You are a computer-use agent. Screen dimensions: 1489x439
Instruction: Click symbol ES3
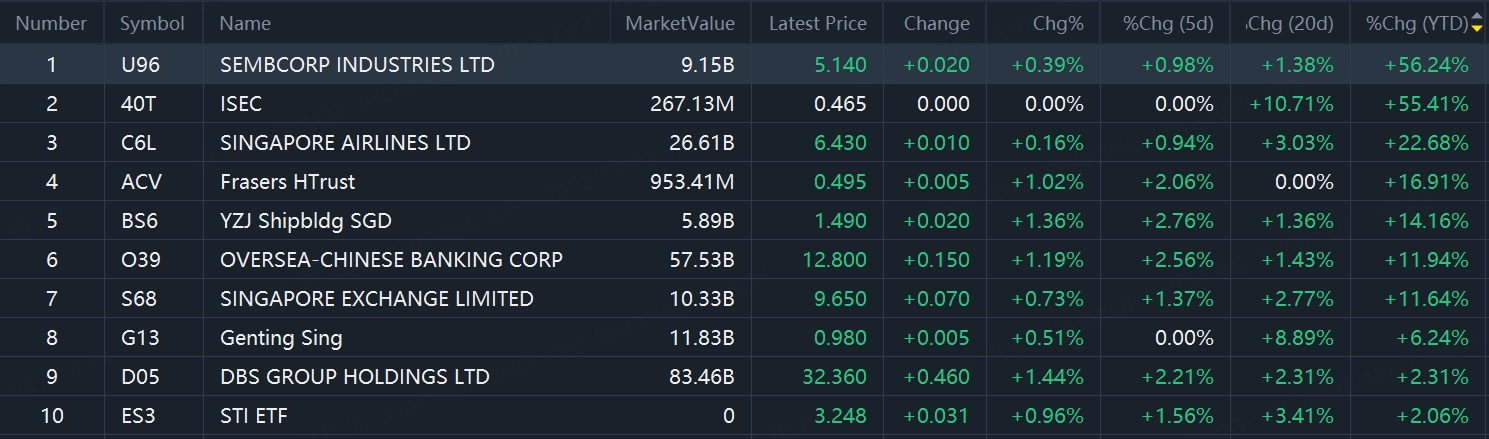[x=137, y=416]
